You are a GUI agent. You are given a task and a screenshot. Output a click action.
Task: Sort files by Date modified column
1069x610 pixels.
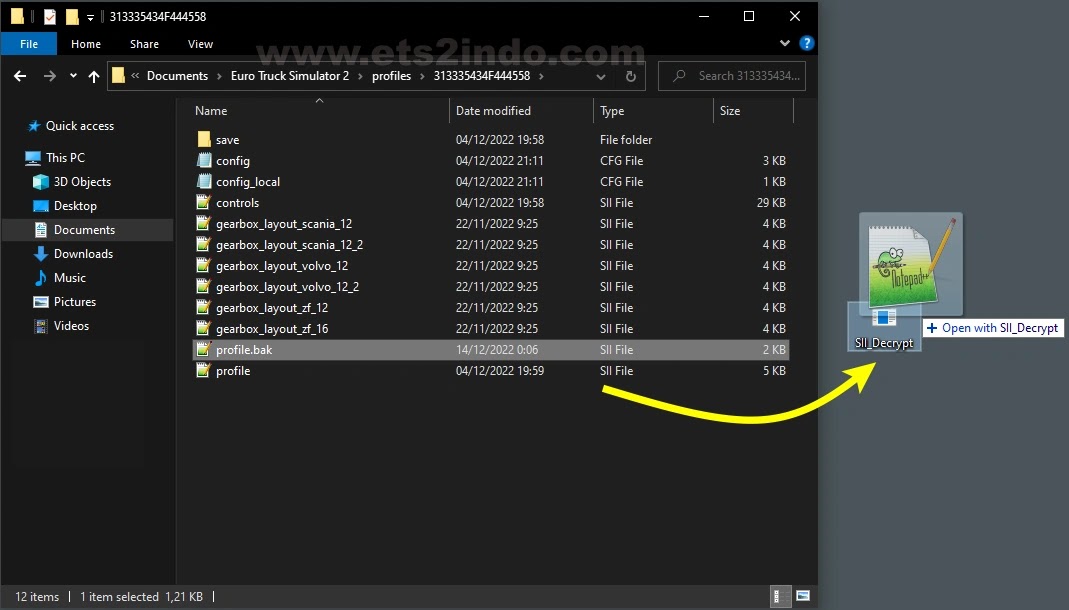tap(493, 110)
